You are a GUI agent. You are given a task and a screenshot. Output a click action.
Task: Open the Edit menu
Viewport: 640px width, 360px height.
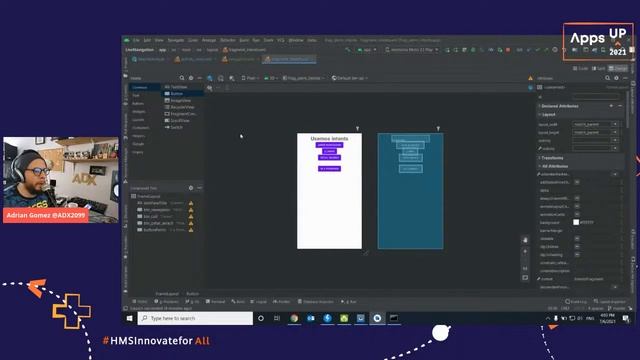tap(147, 40)
